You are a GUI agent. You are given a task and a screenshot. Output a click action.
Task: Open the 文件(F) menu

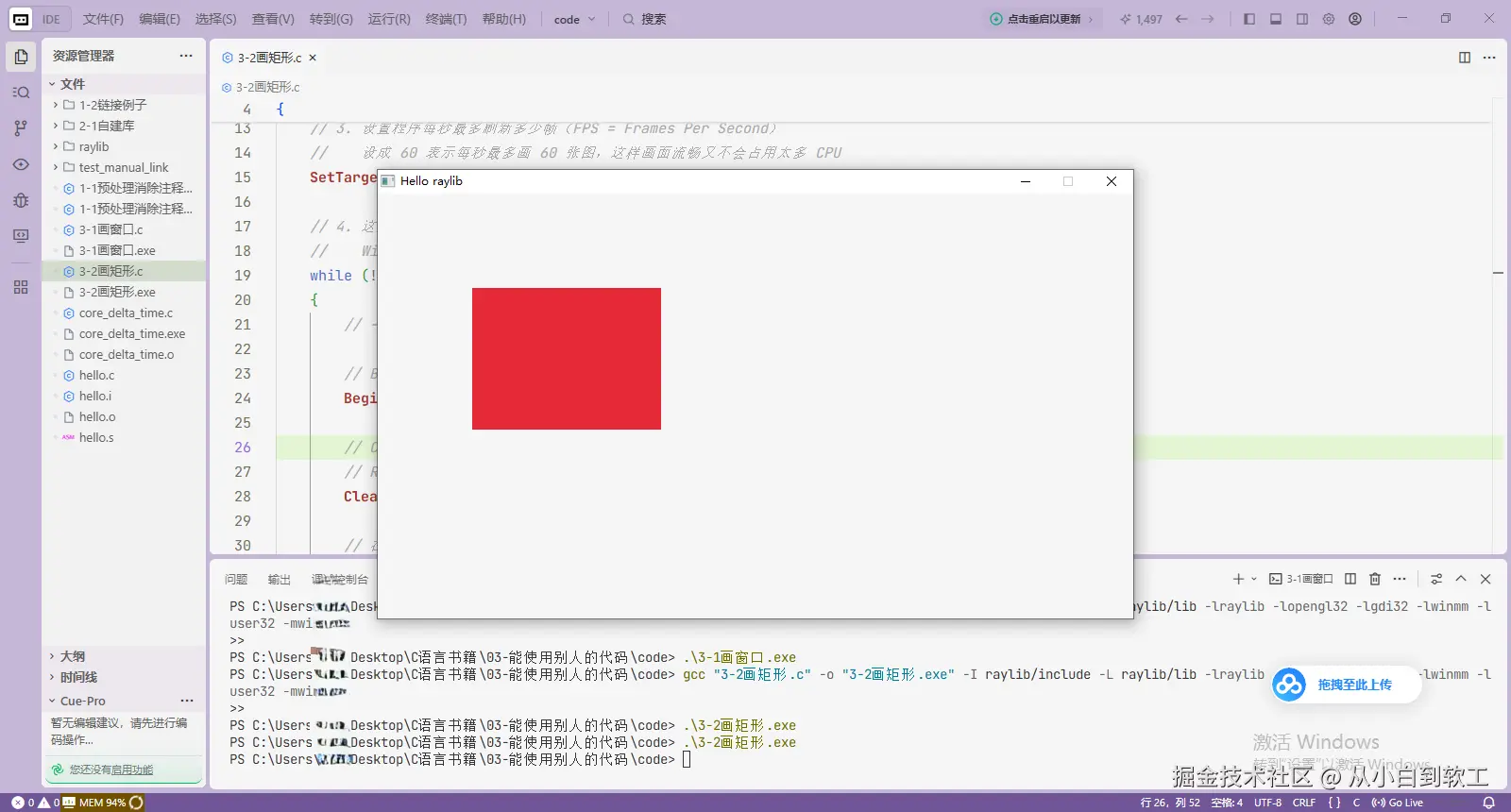tap(103, 19)
